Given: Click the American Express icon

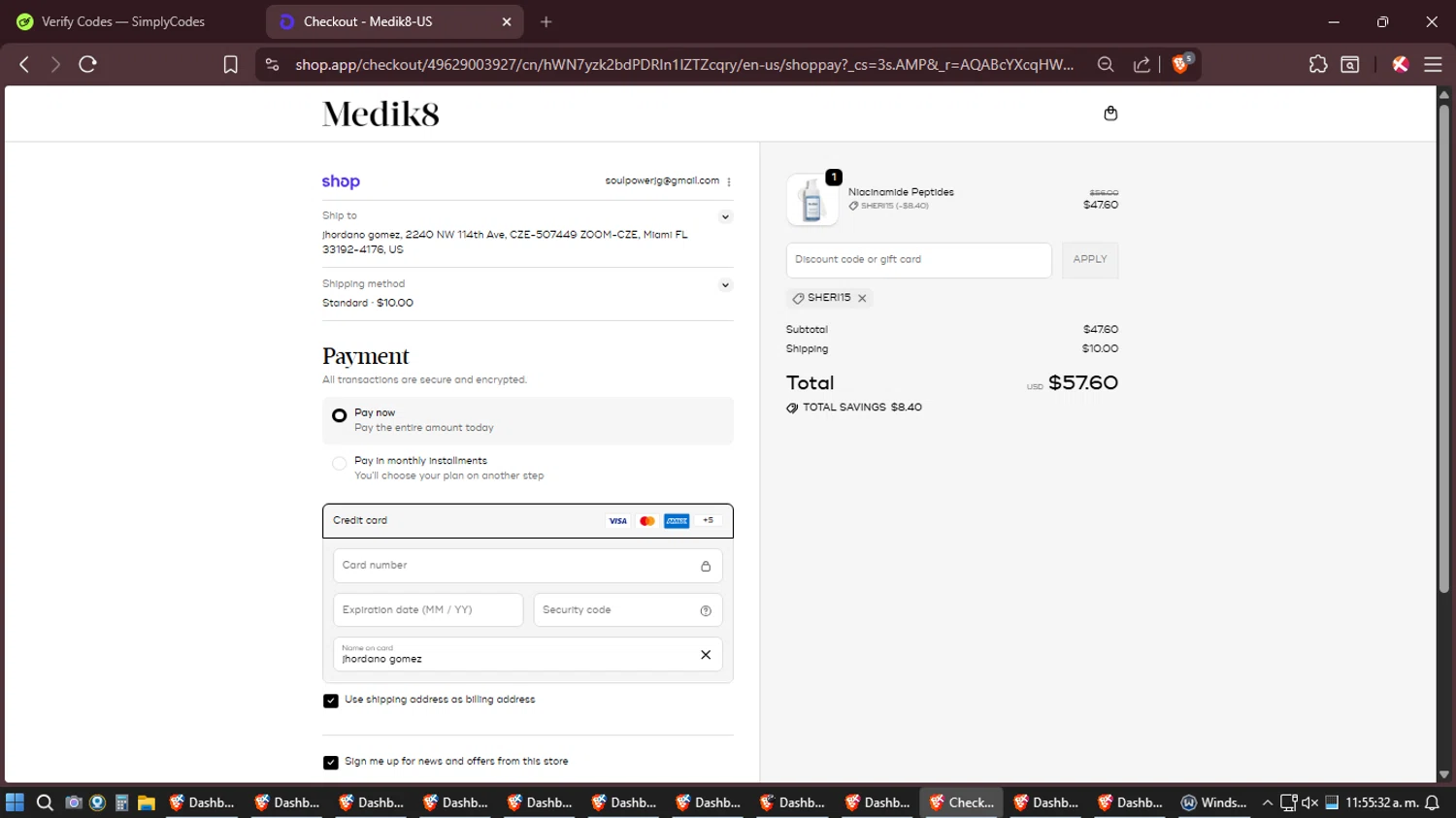Looking at the screenshot, I should [x=677, y=521].
